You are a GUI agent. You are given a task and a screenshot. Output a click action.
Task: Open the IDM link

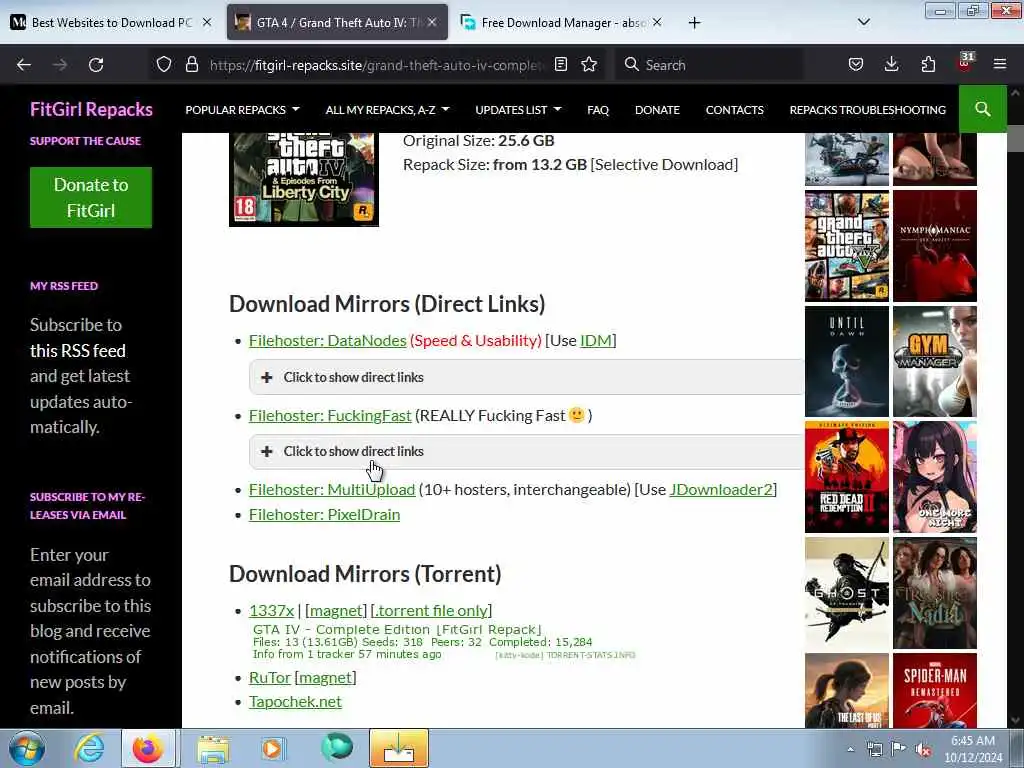coord(596,340)
